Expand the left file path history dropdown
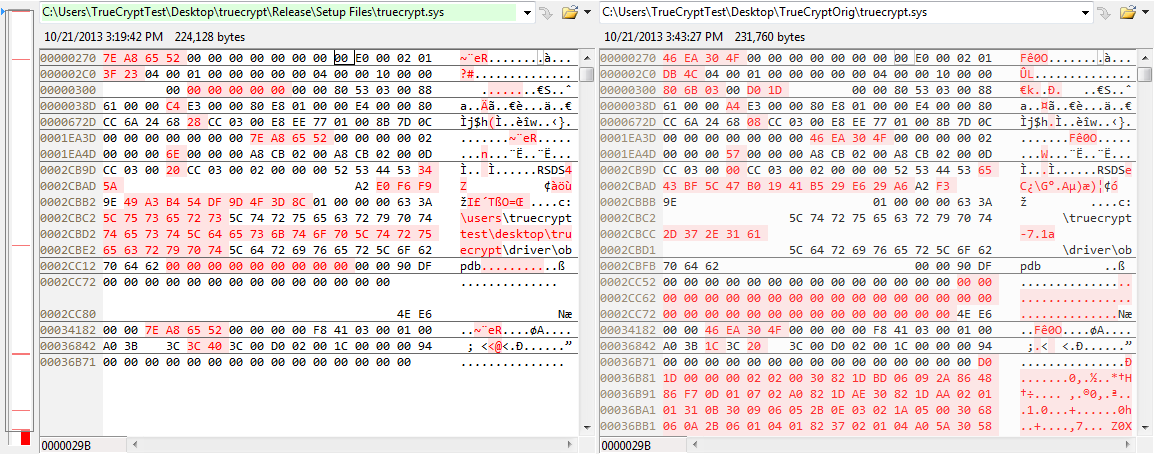Viewport: 1154px width, 454px height. point(527,13)
